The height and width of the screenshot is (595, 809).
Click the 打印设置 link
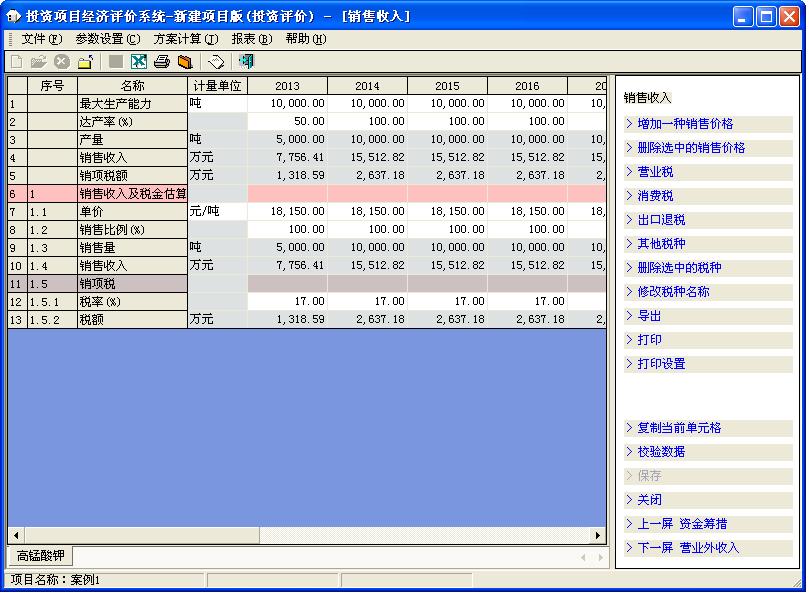[x=661, y=364]
